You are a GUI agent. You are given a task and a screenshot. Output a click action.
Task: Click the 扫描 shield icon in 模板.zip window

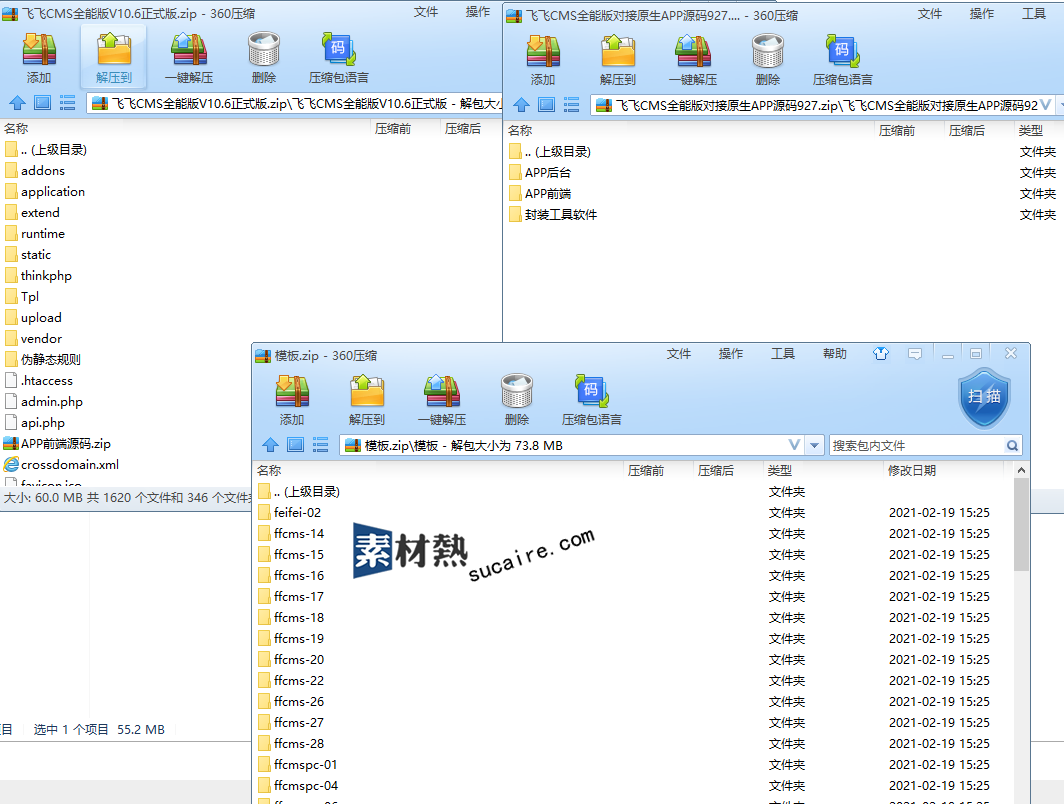click(984, 396)
